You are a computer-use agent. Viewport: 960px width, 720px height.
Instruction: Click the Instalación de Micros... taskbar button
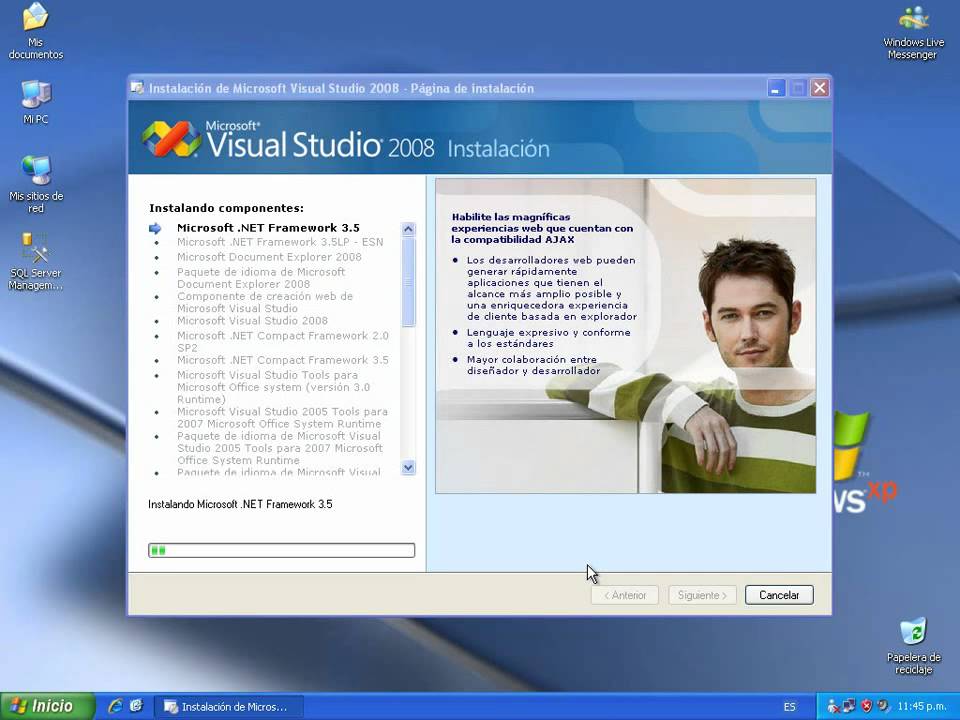tap(228, 707)
